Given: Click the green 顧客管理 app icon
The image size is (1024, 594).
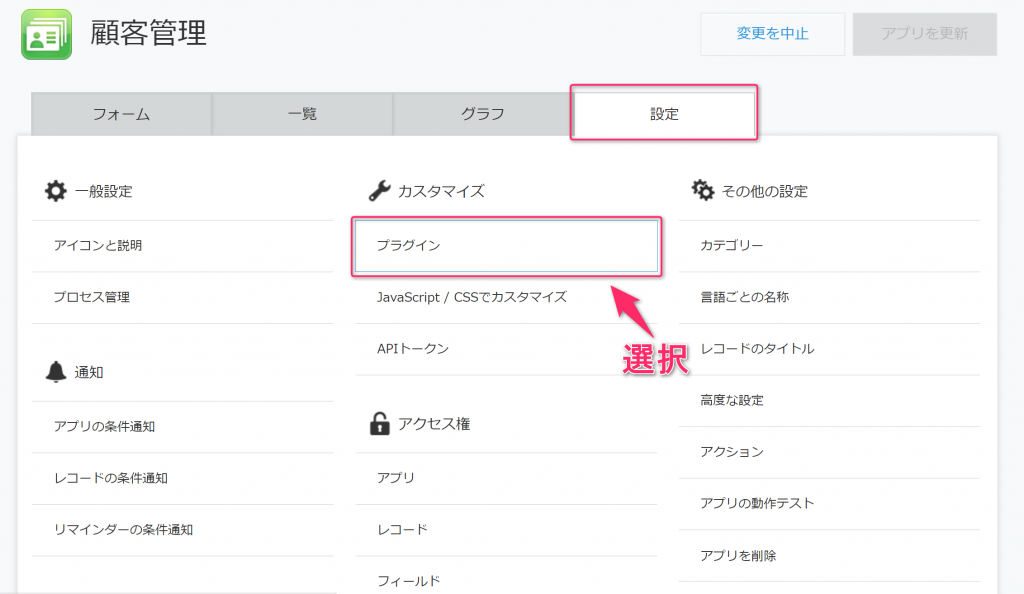Looking at the screenshot, I should point(46,34).
